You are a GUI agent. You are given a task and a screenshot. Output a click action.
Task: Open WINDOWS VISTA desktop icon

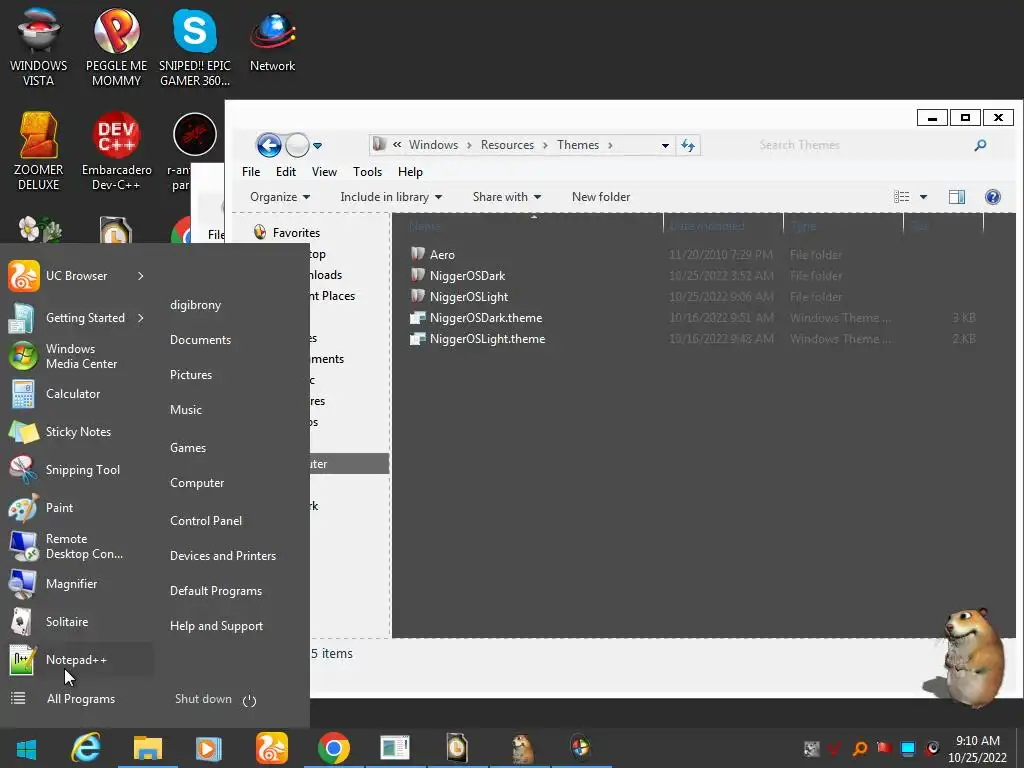[x=39, y=47]
